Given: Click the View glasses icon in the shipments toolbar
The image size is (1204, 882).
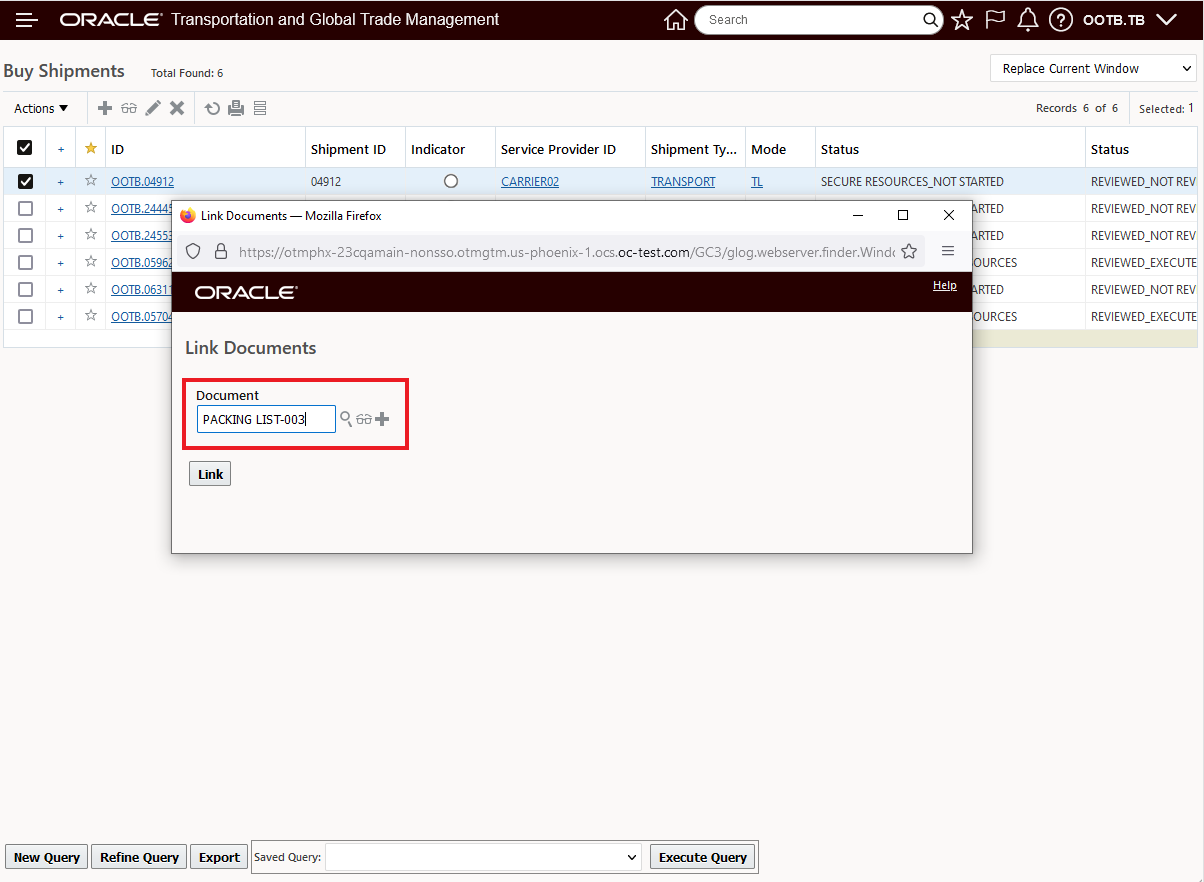Looking at the screenshot, I should tap(129, 108).
